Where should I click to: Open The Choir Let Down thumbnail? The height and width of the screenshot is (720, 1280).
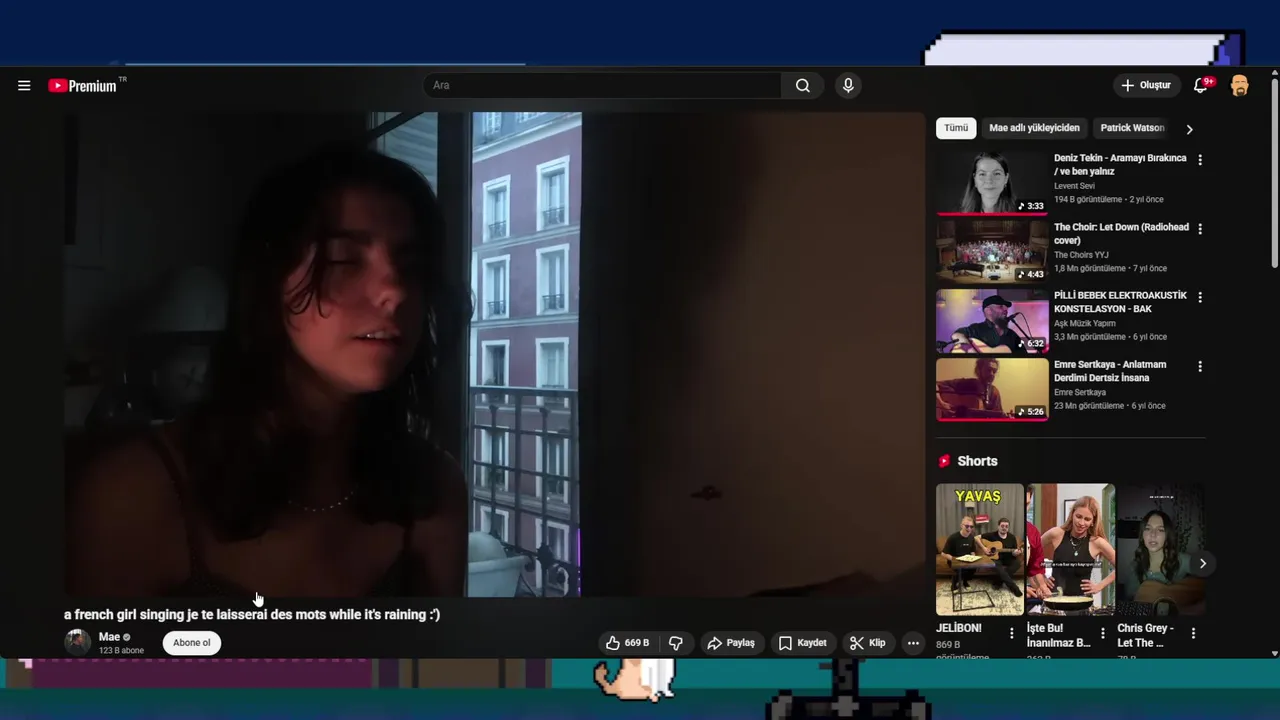click(992, 252)
